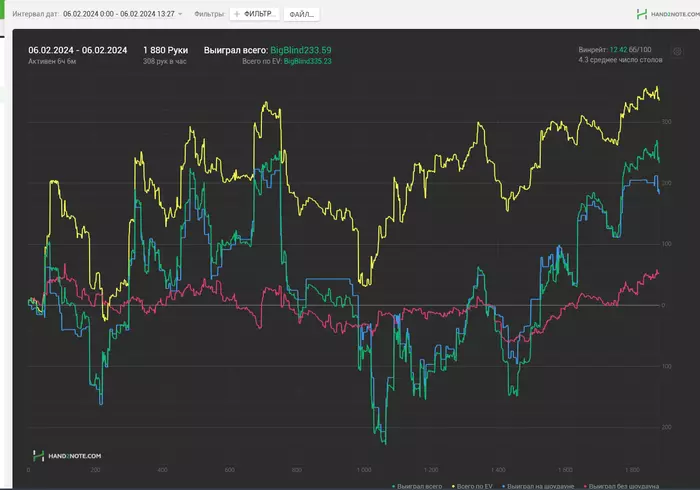700x490 pixels.
Task: Click the 'BigBlind233.59' total winnings value
Action: point(301,50)
